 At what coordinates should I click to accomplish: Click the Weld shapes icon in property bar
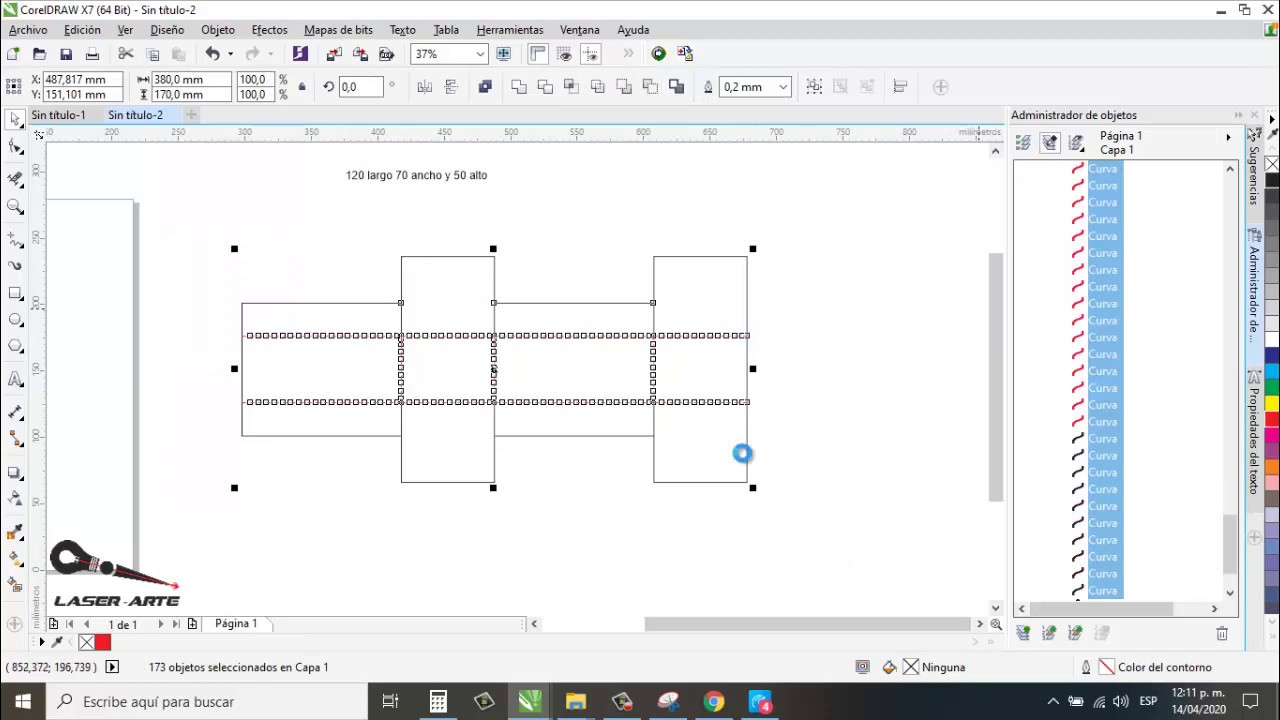519,87
